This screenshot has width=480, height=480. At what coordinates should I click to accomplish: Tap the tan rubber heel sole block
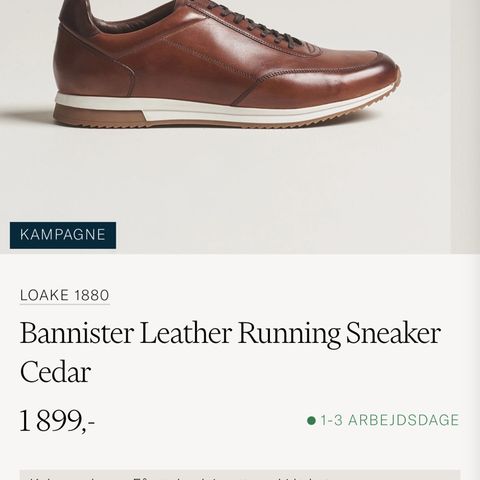(99, 115)
